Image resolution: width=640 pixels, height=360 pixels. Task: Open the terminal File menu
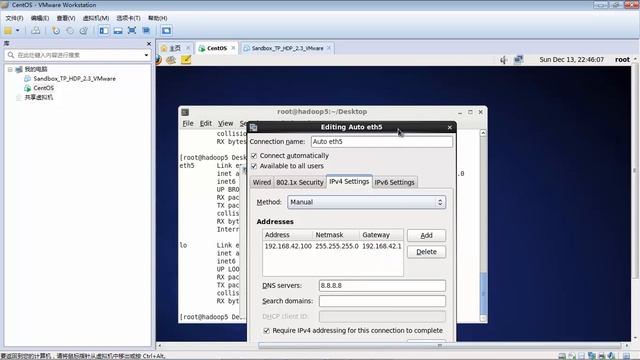point(188,123)
